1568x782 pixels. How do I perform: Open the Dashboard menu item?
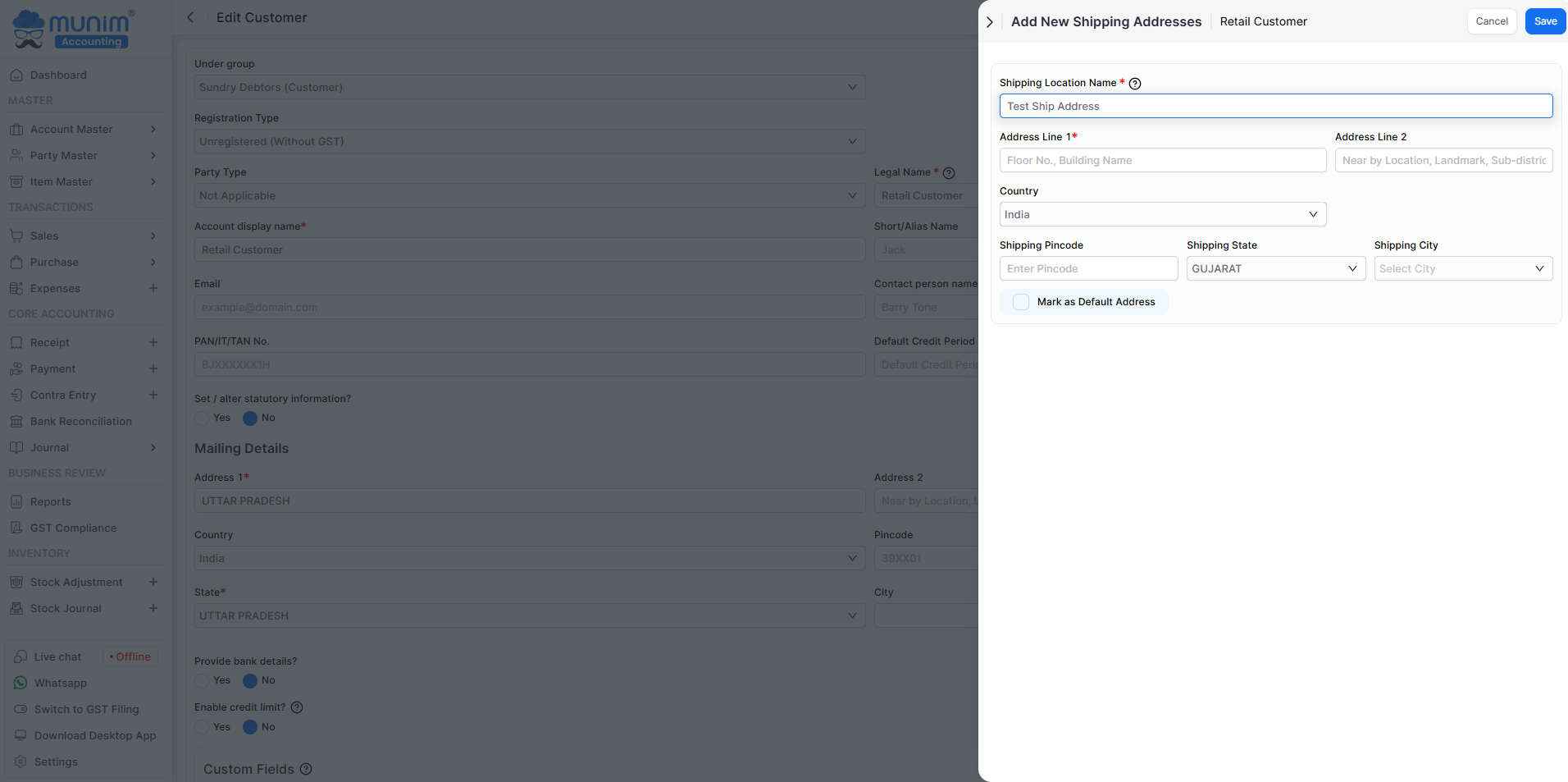coord(58,75)
